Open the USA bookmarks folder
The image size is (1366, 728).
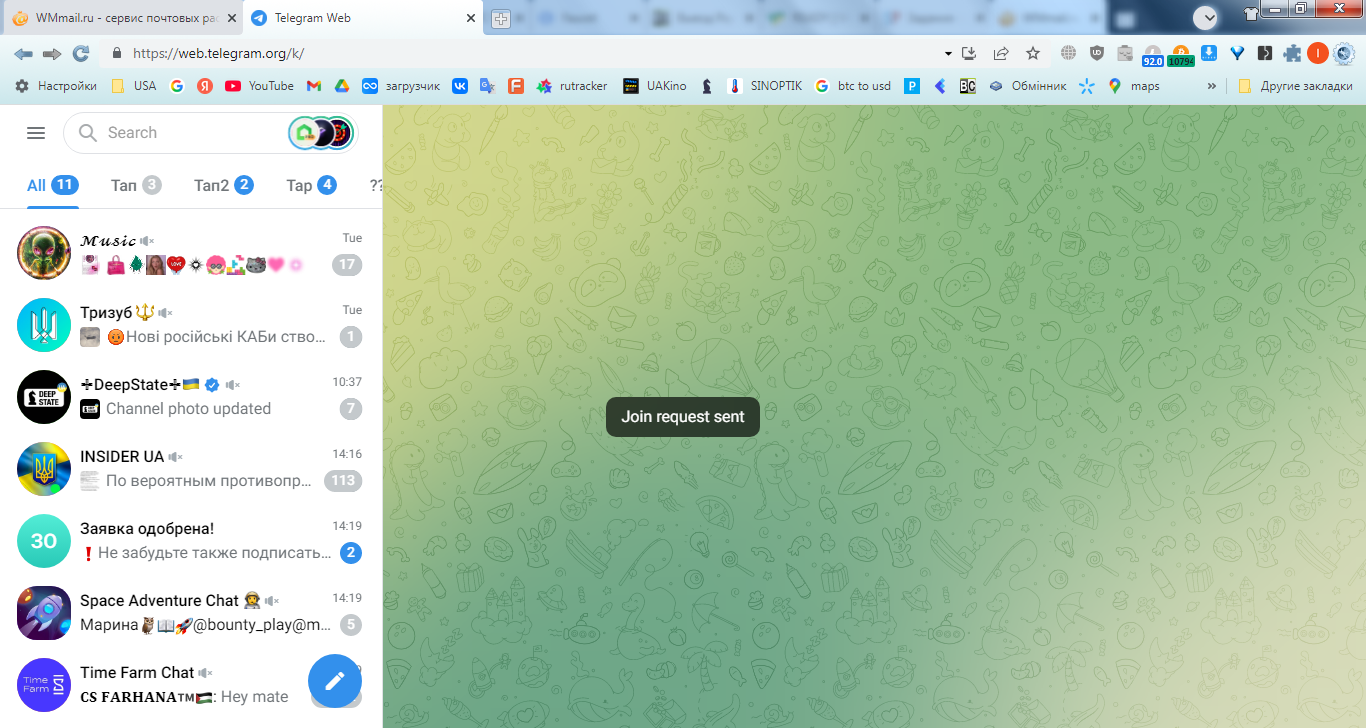click(x=134, y=86)
